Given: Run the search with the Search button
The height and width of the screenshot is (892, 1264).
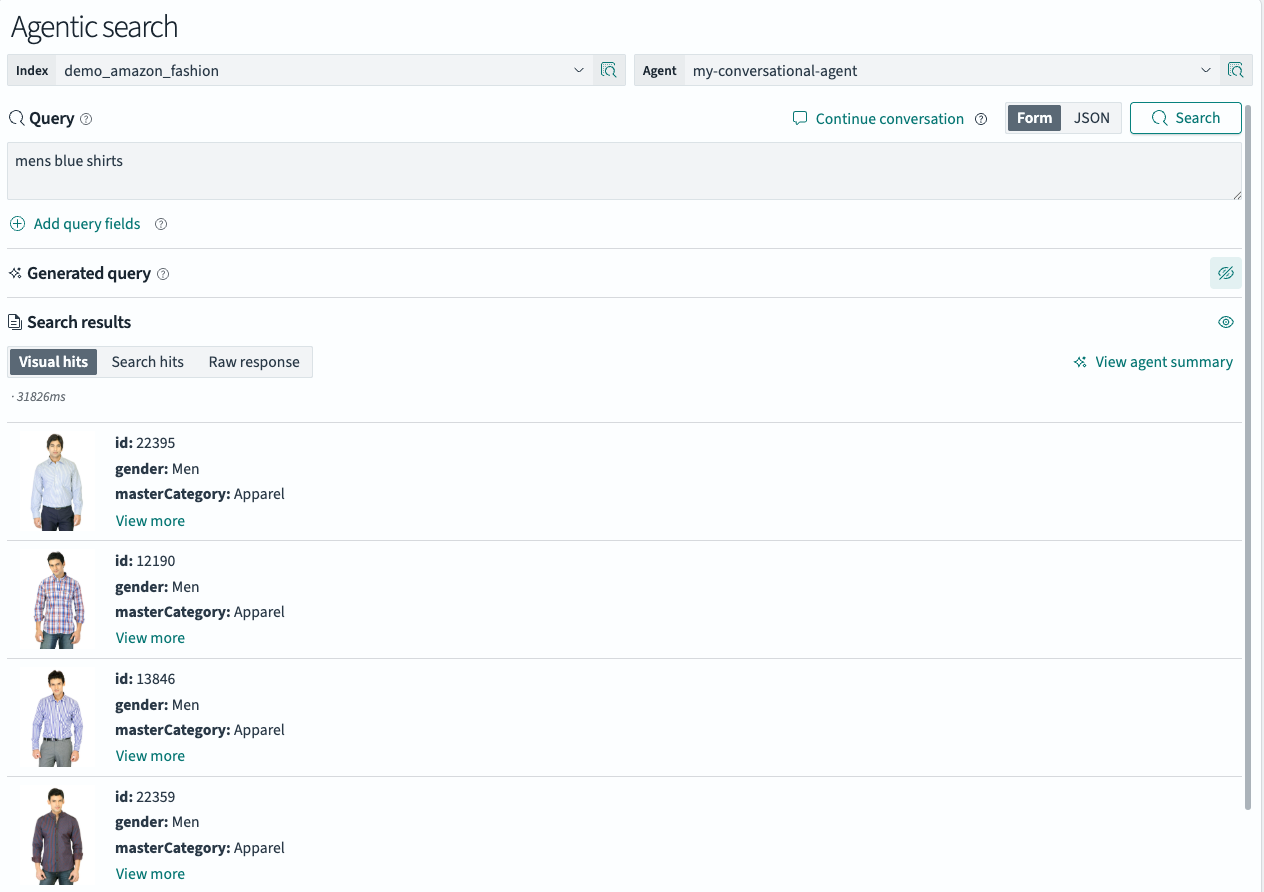Looking at the screenshot, I should [x=1185, y=118].
